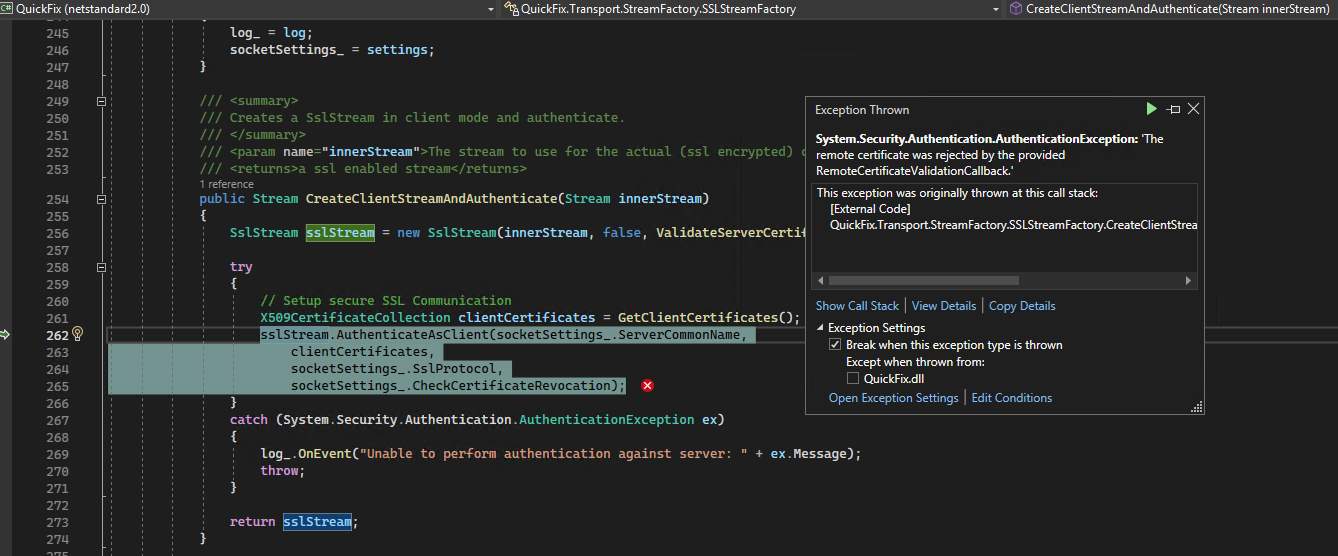Image resolution: width=1338 pixels, height=556 pixels.
Task: Collapse the summary comment block at line 249
Action: point(101,101)
